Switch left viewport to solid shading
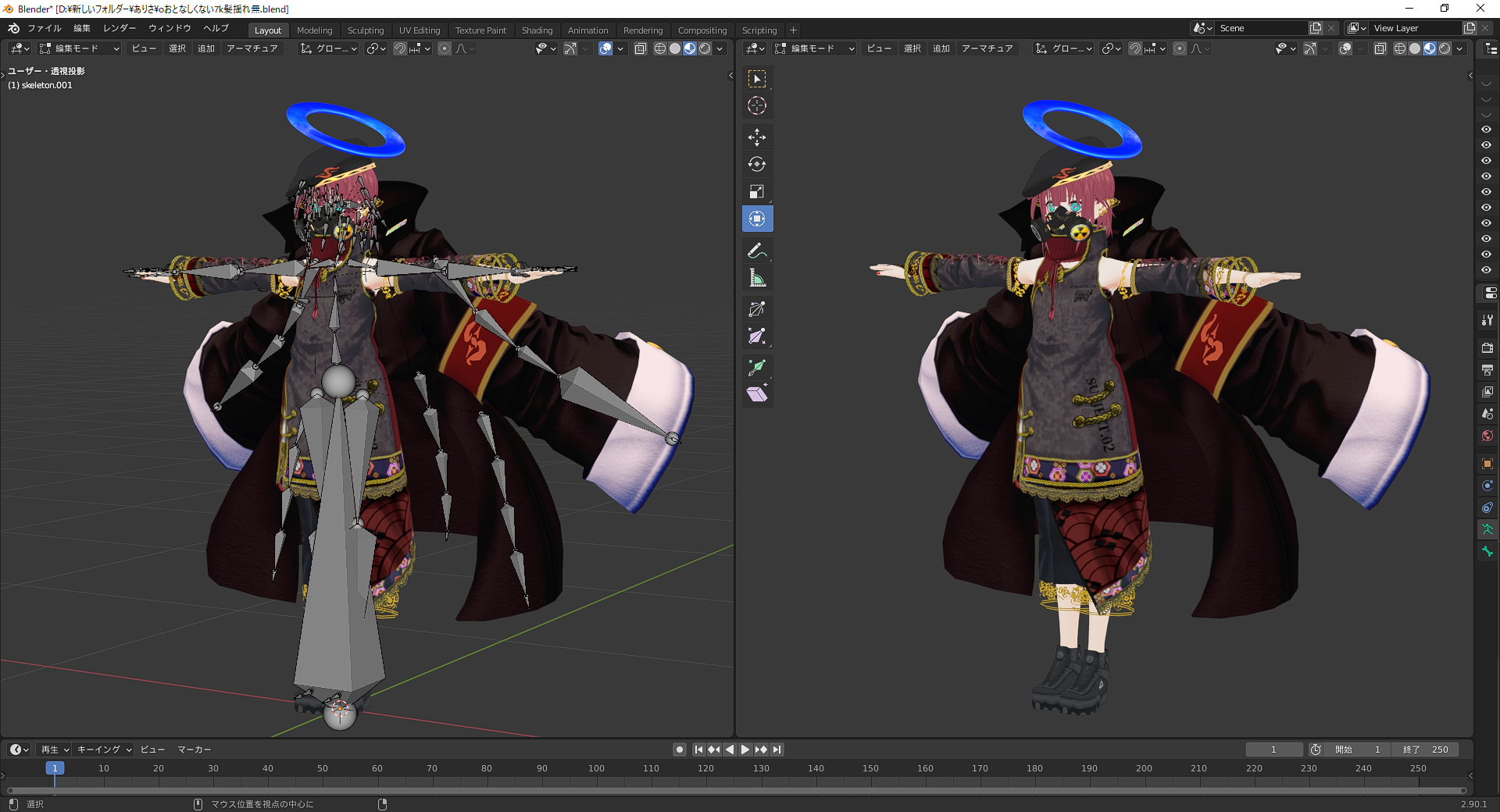The image size is (1500, 812). coord(675,48)
